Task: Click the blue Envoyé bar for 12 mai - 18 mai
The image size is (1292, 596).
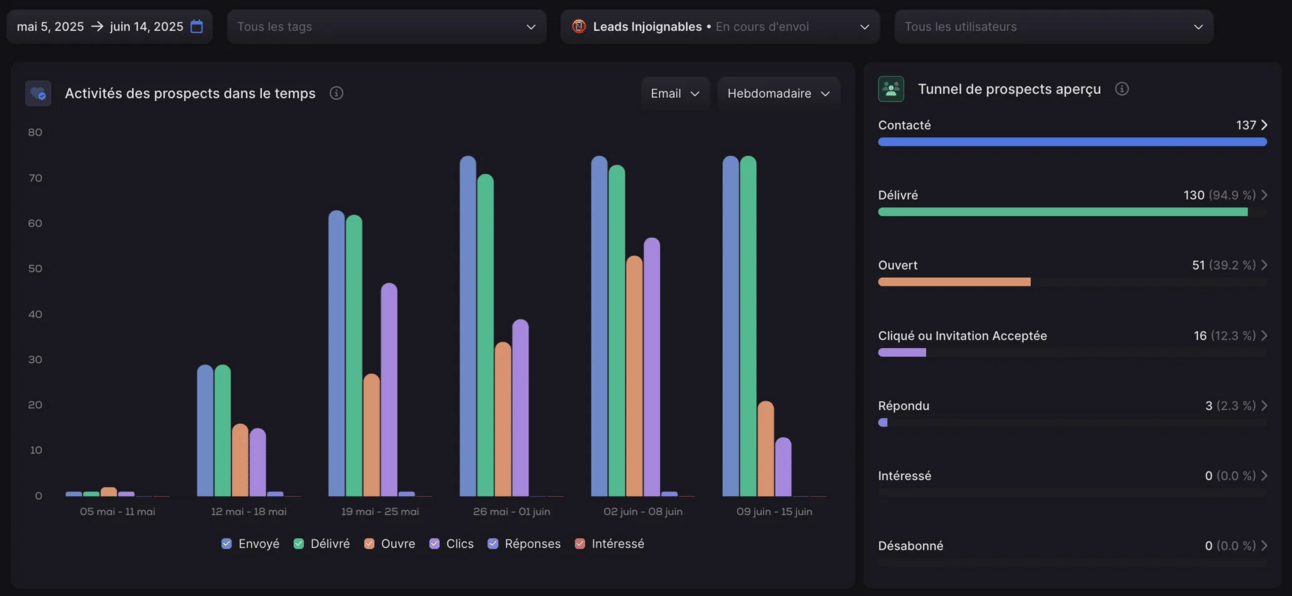Action: click(x=205, y=431)
